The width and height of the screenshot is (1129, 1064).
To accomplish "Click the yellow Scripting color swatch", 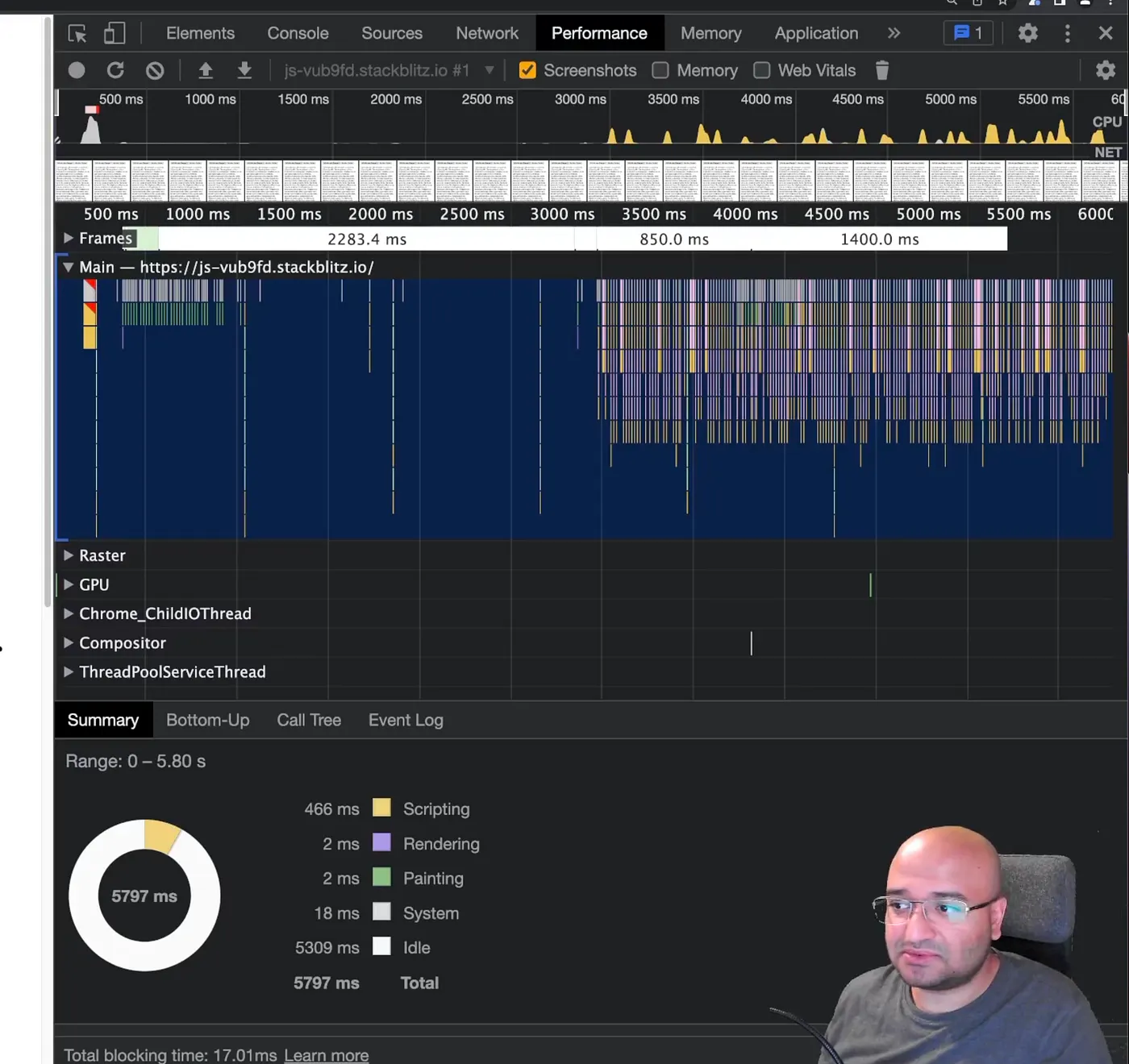I will pos(381,808).
